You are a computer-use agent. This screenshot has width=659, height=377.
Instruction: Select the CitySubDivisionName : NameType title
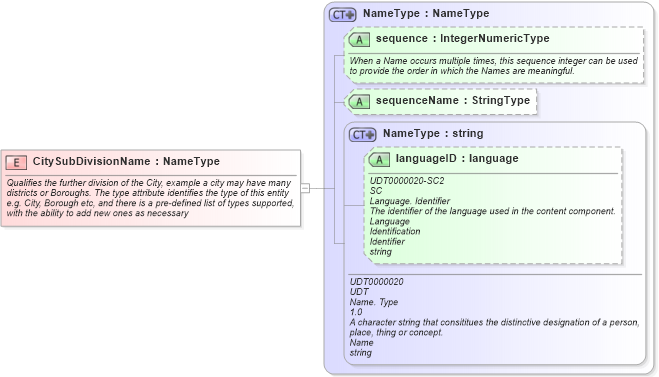click(126, 161)
